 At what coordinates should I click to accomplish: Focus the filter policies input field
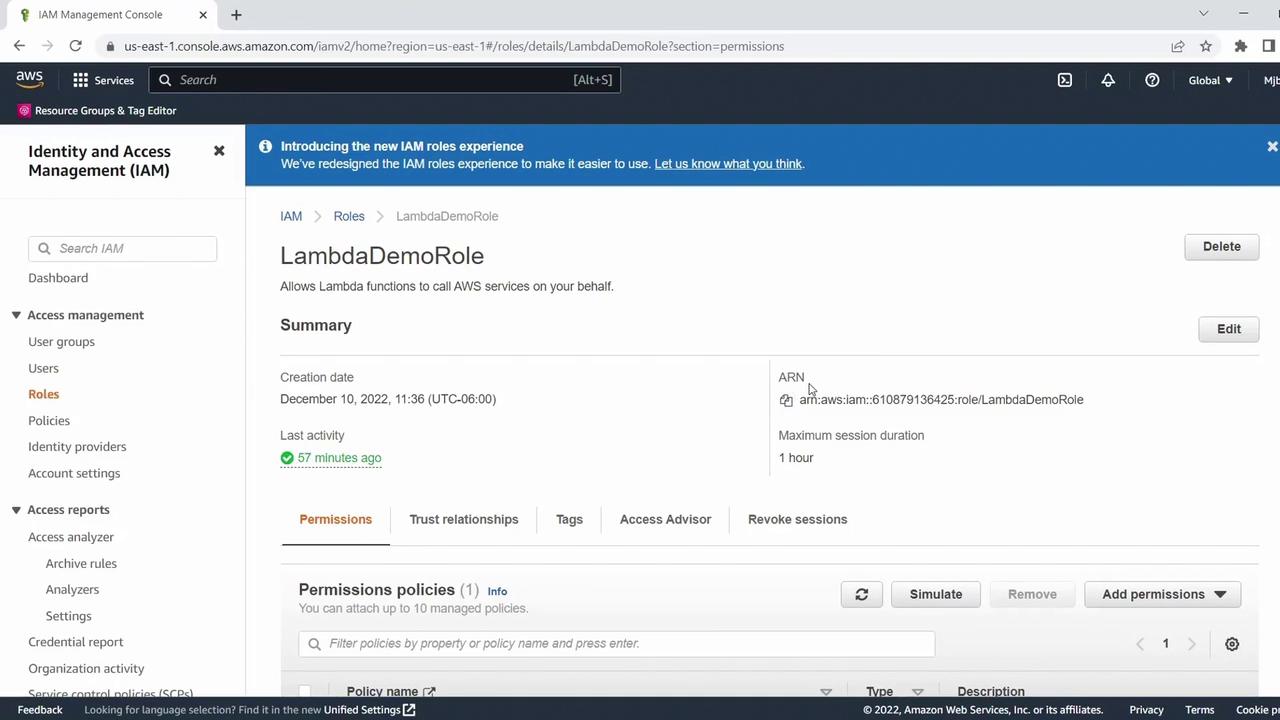(616, 644)
